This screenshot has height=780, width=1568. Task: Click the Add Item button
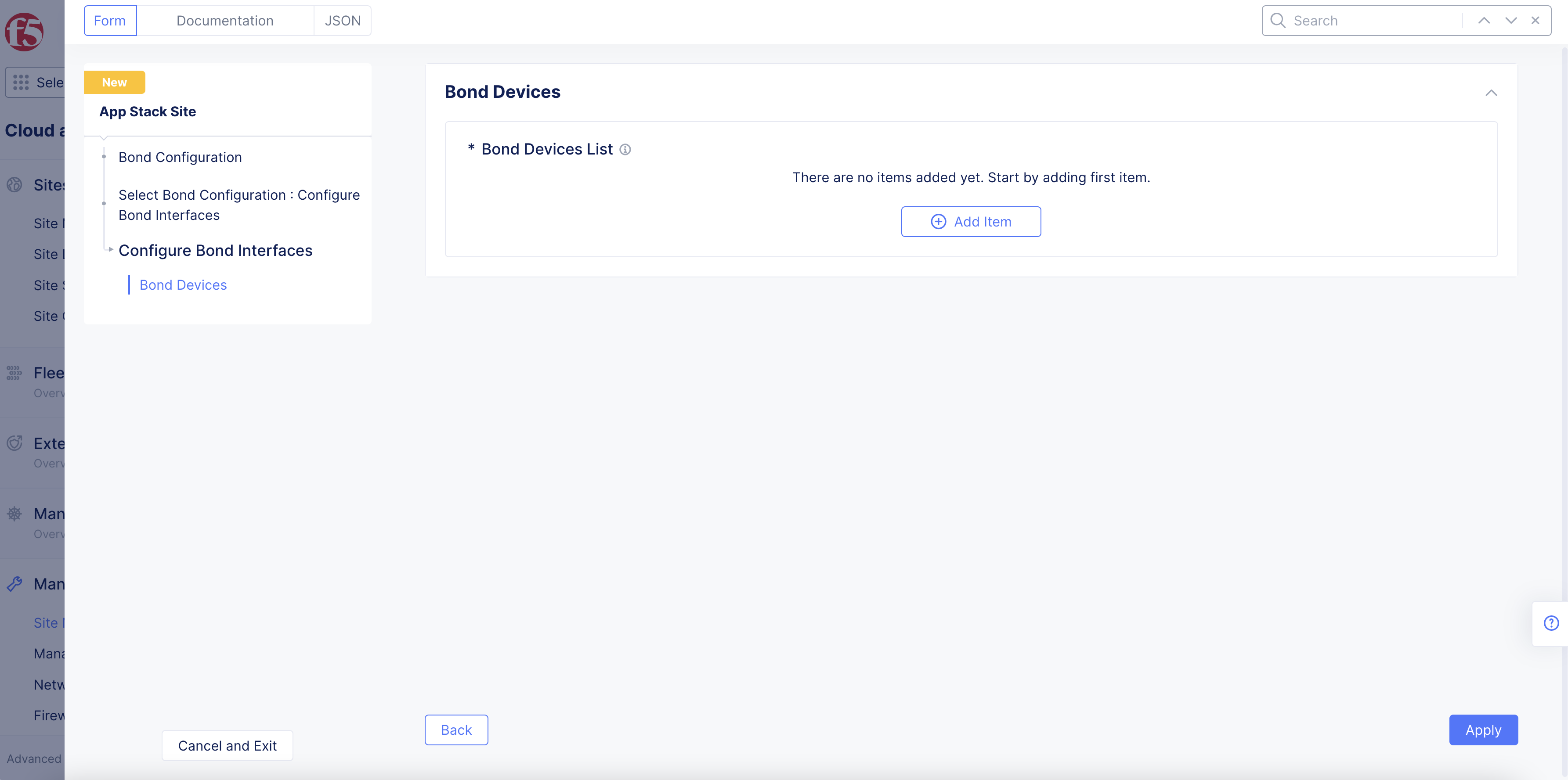tap(971, 222)
